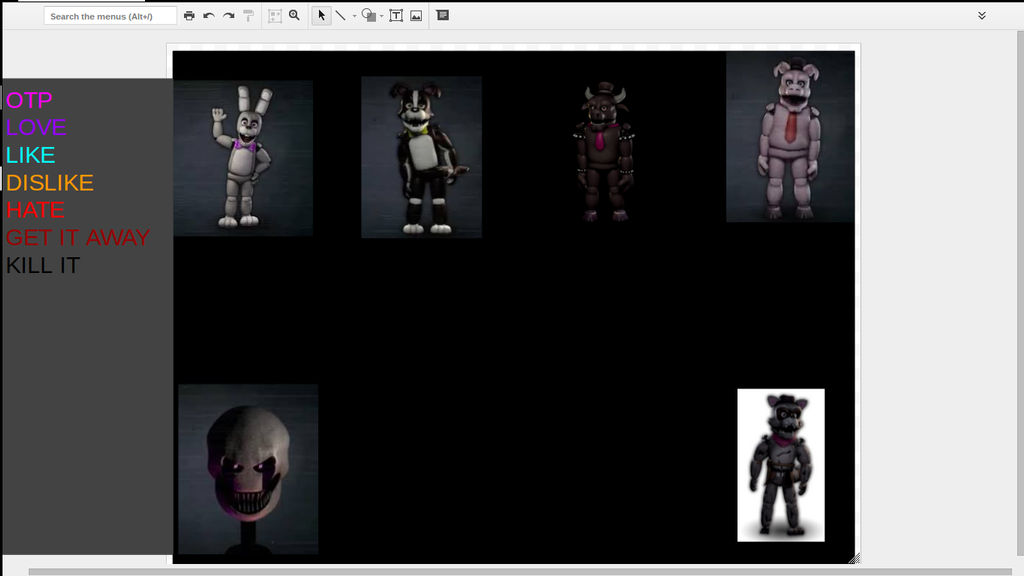Select the pink bear with red tie
Screen dimensions: 1024x576
coord(790,137)
